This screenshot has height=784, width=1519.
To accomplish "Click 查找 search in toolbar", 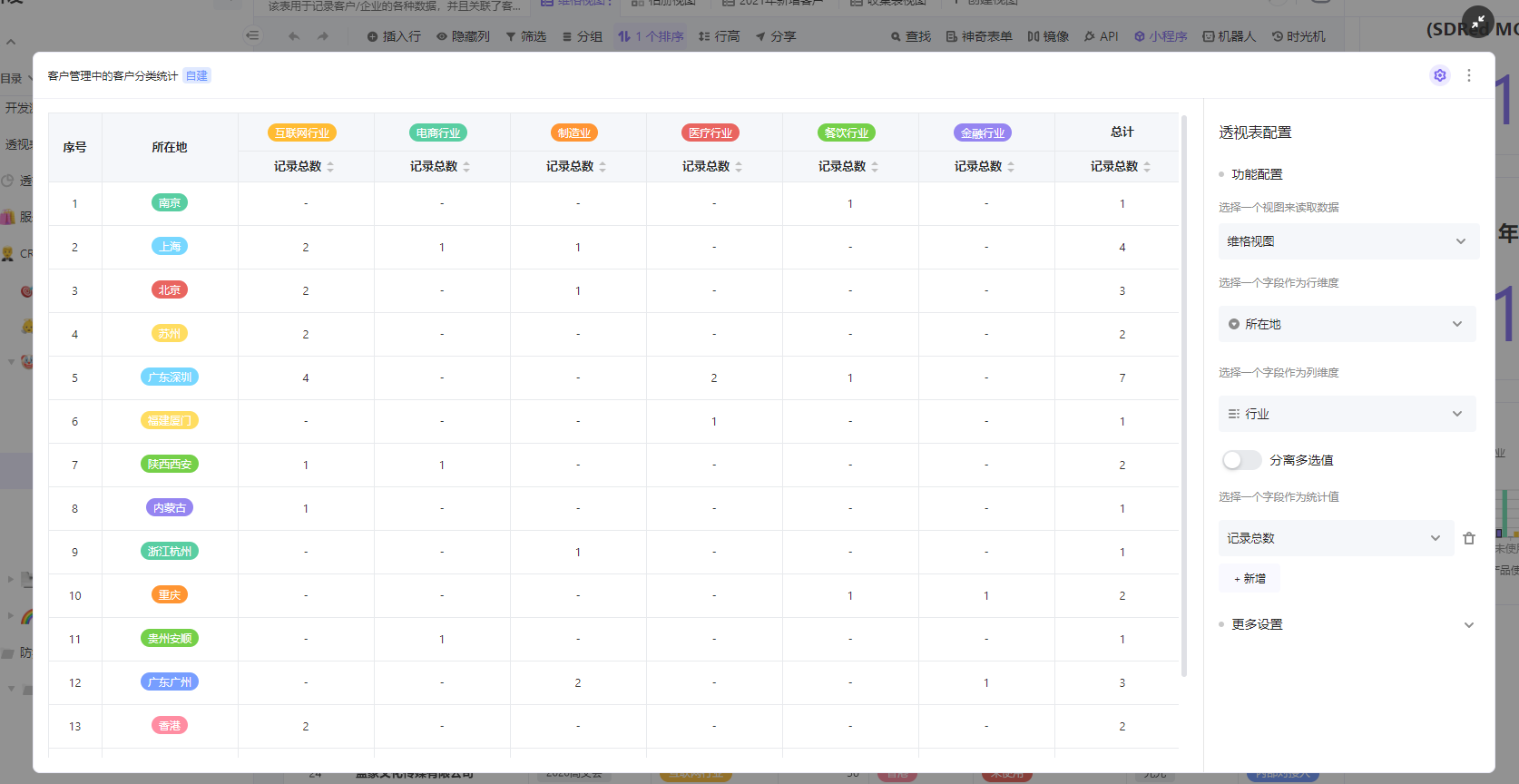I will [x=911, y=36].
